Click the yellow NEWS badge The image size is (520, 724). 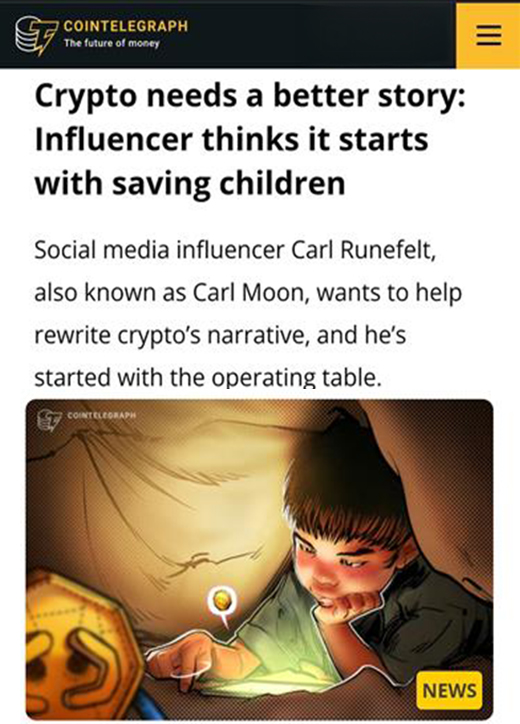[449, 690]
